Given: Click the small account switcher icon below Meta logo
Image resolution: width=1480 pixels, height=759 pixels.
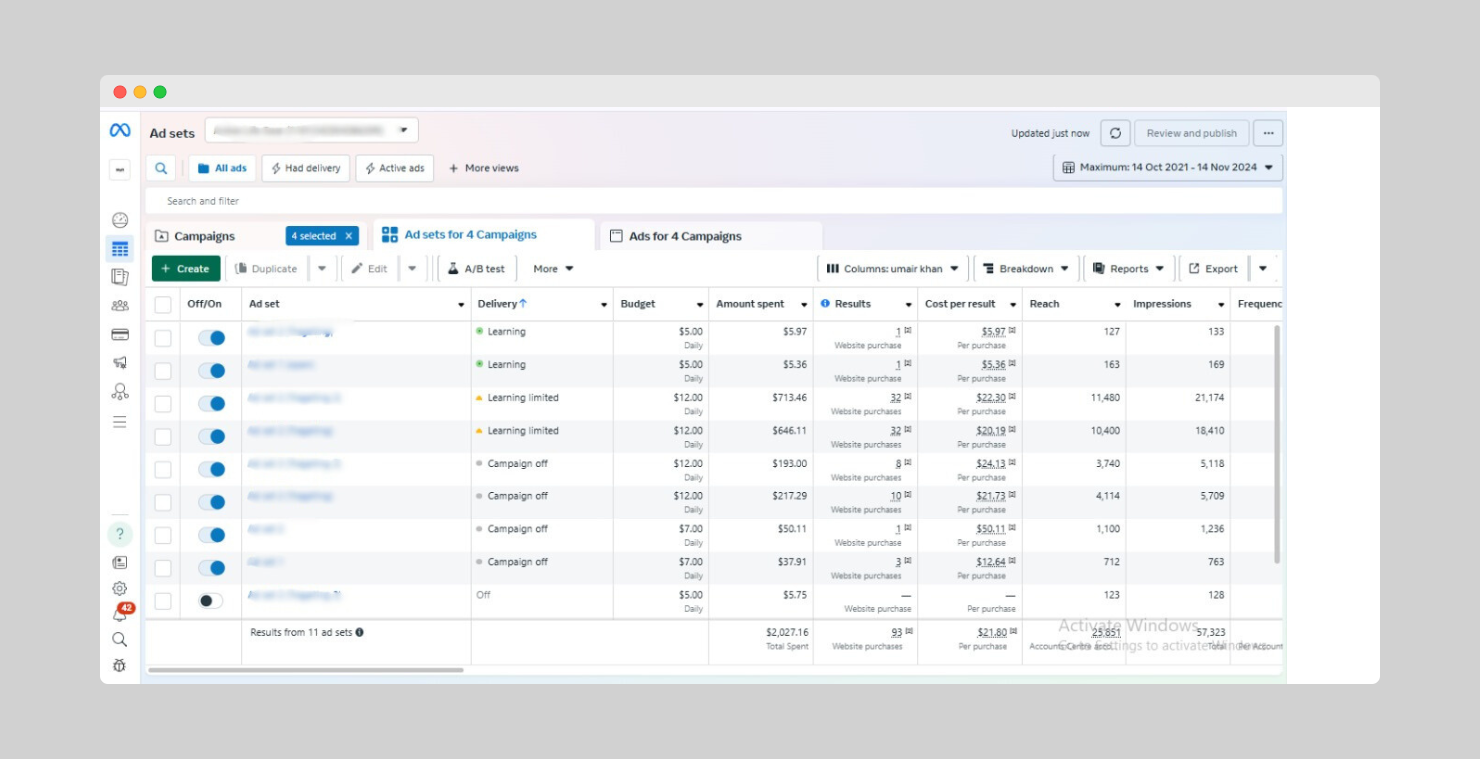Looking at the screenshot, I should (x=120, y=170).
